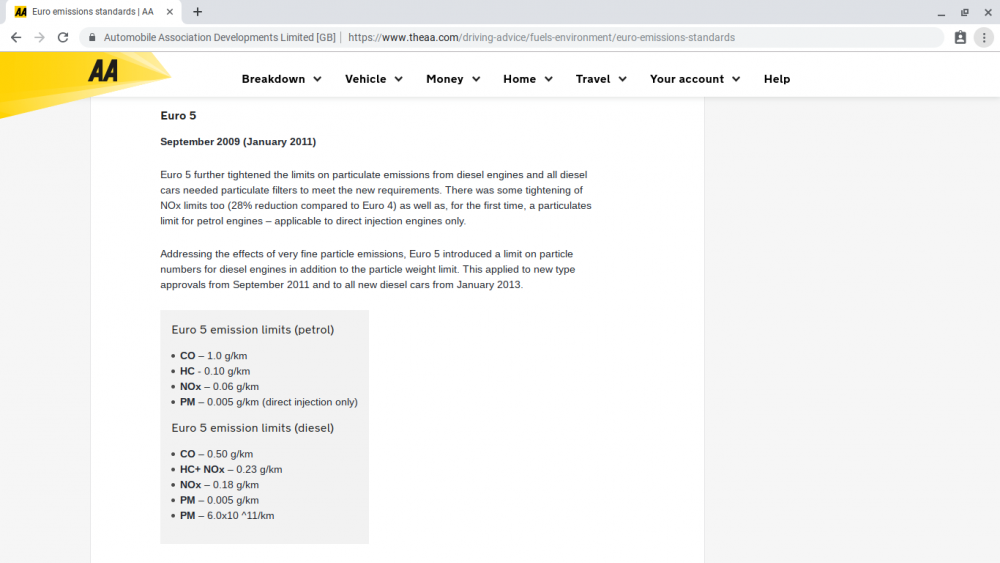Click the Help link in navigation

777,79
